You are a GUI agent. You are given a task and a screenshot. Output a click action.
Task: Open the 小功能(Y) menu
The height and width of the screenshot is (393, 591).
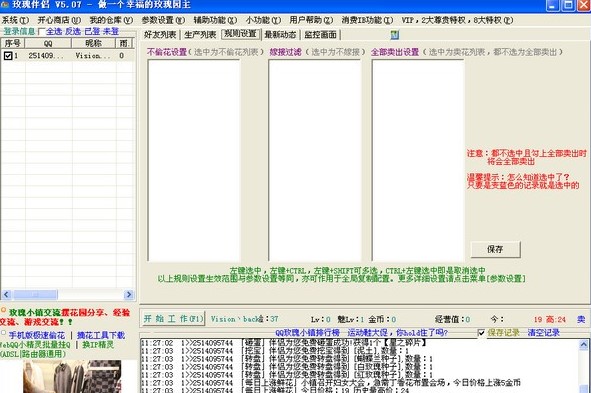(263, 20)
